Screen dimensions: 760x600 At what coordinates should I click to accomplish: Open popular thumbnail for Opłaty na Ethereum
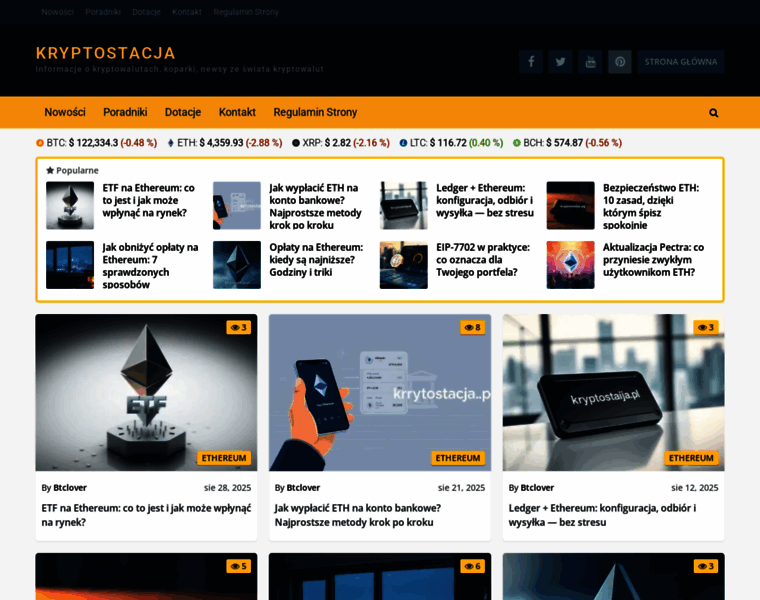click(237, 265)
